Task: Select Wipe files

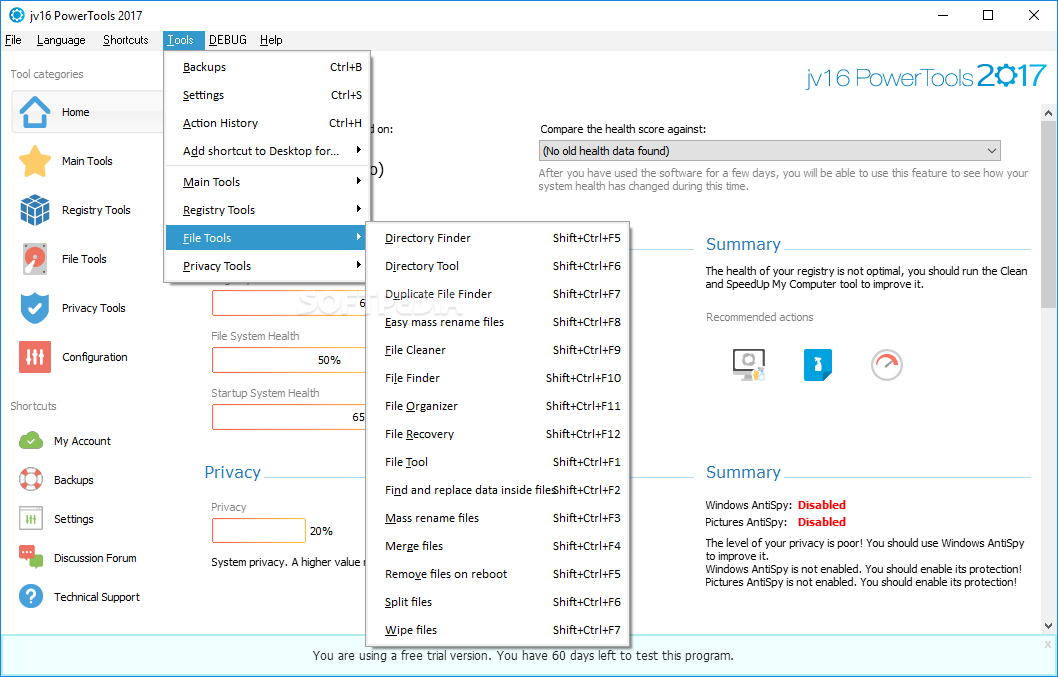Action: 498,630
